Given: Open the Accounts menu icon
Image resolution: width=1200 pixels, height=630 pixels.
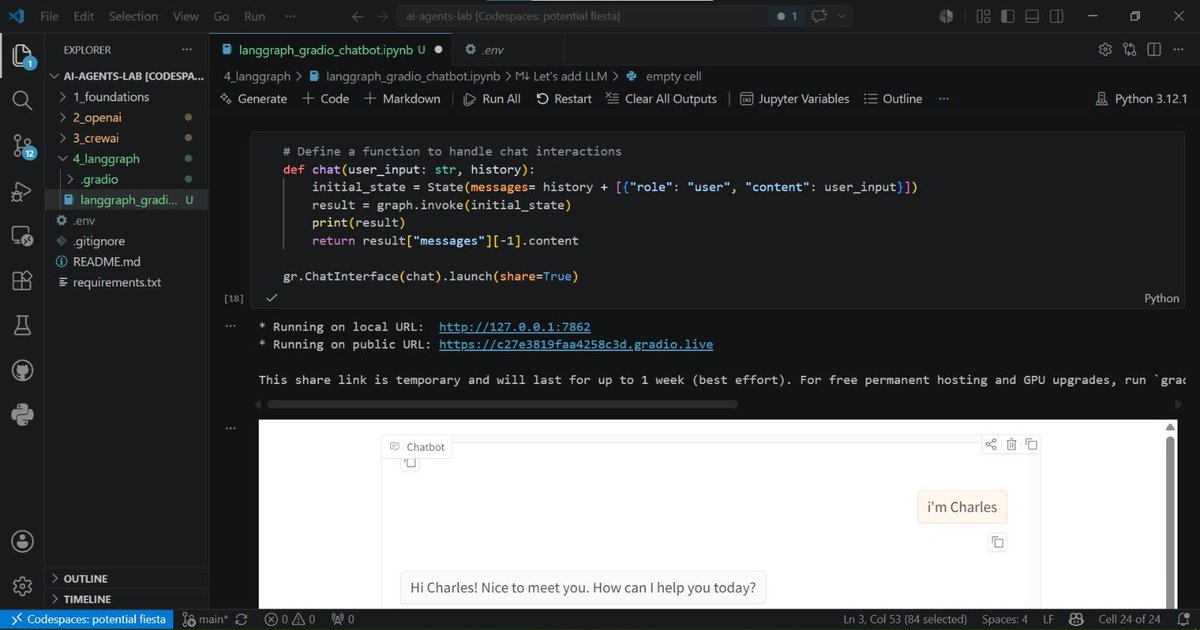Looking at the screenshot, I should point(22,541).
